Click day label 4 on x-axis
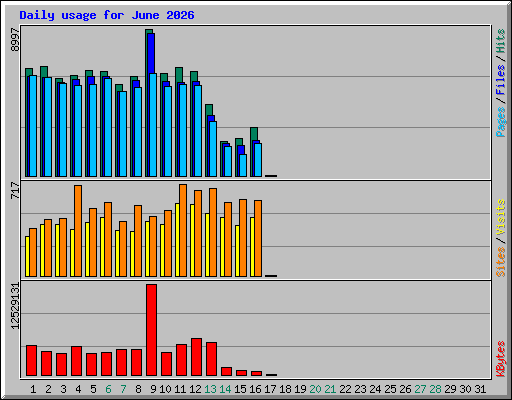Screen dimensions: 512x400 [x=78, y=389]
